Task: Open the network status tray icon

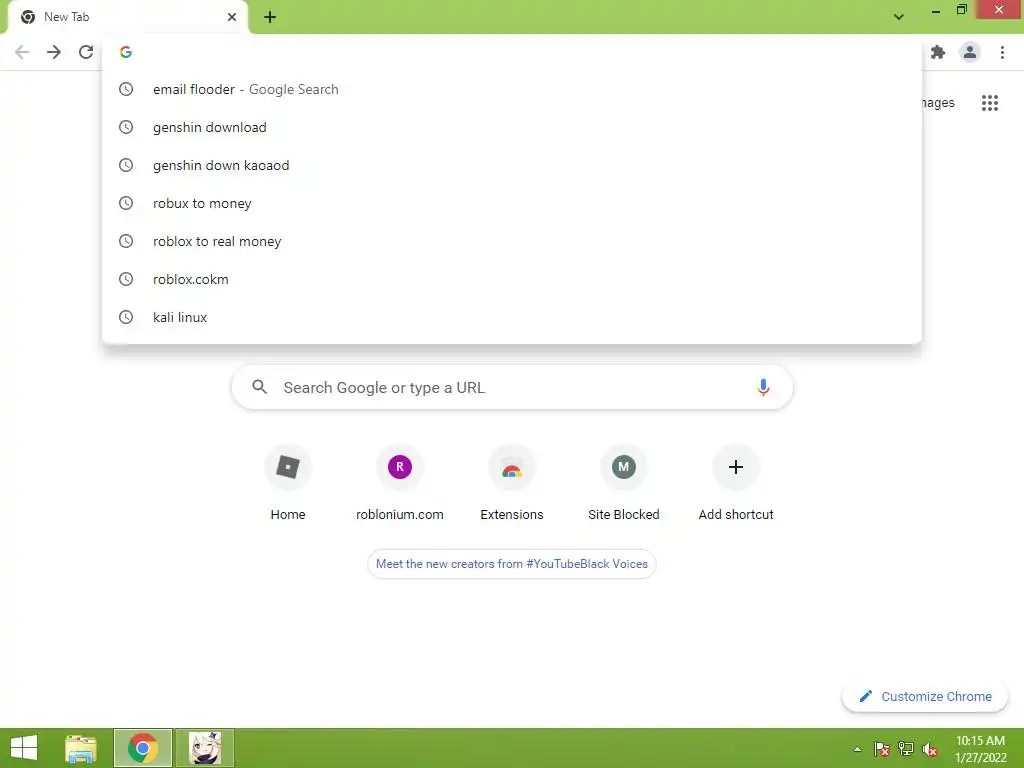Action: [x=906, y=749]
